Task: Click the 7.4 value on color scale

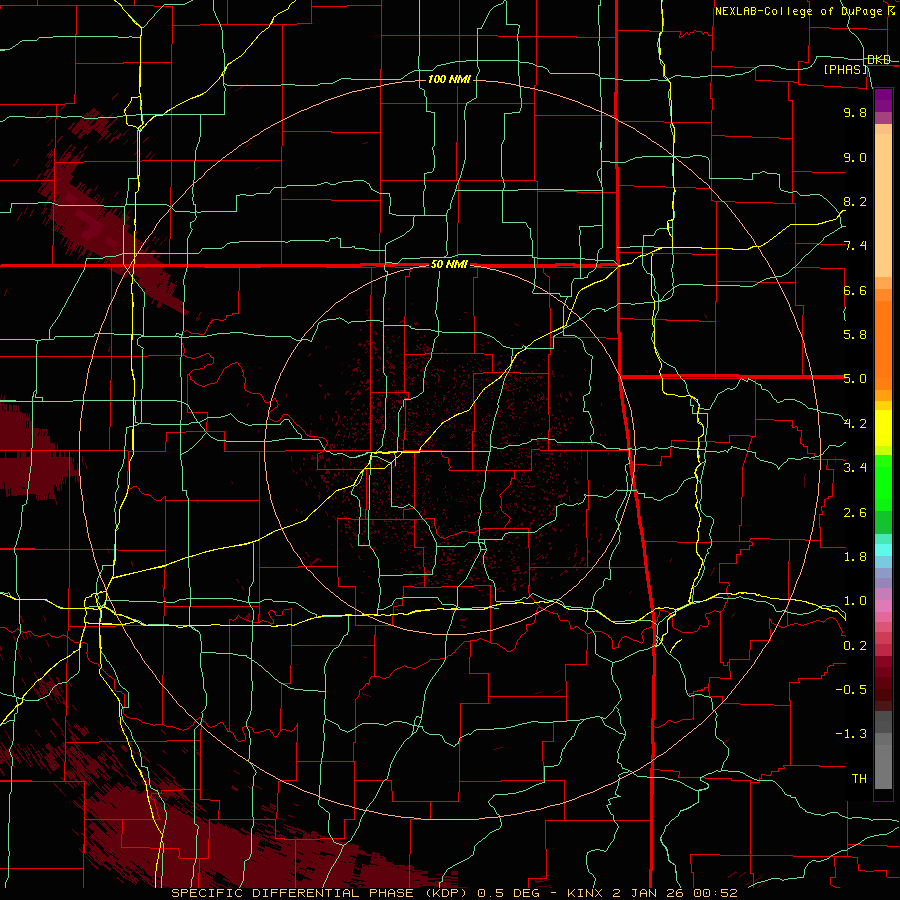Action: pyautogui.click(x=855, y=246)
